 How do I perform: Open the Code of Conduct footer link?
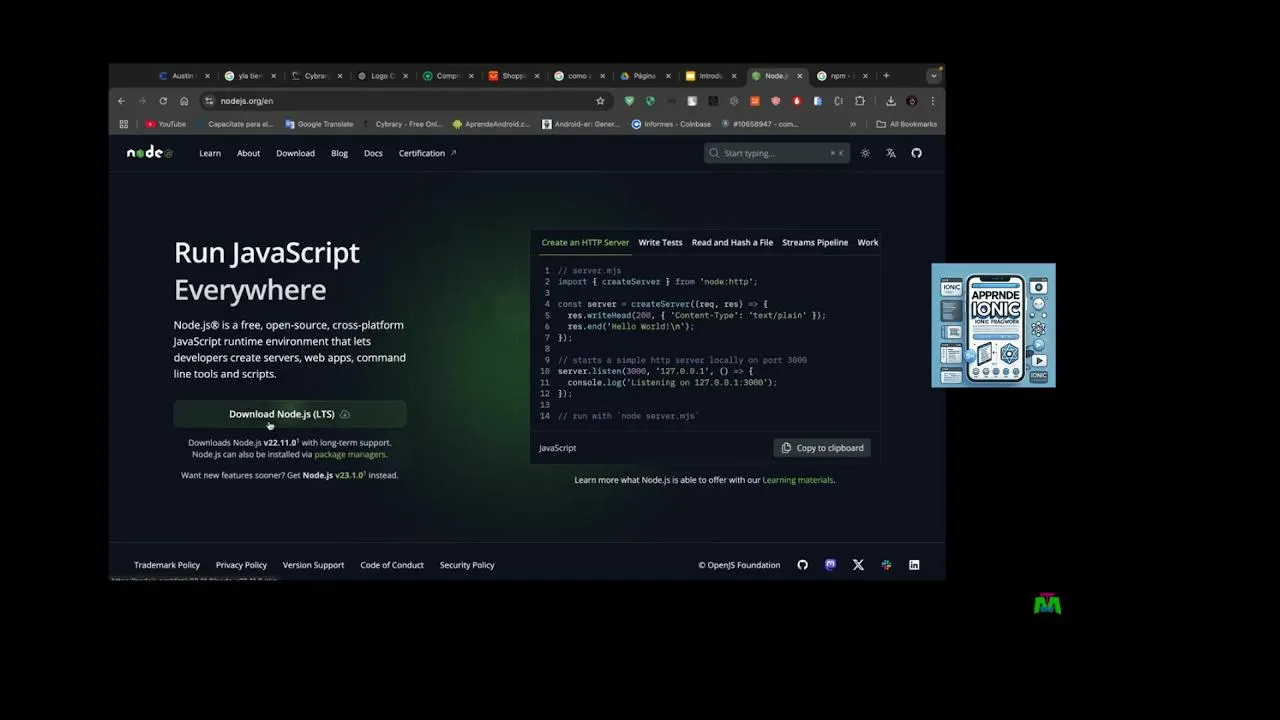392,565
